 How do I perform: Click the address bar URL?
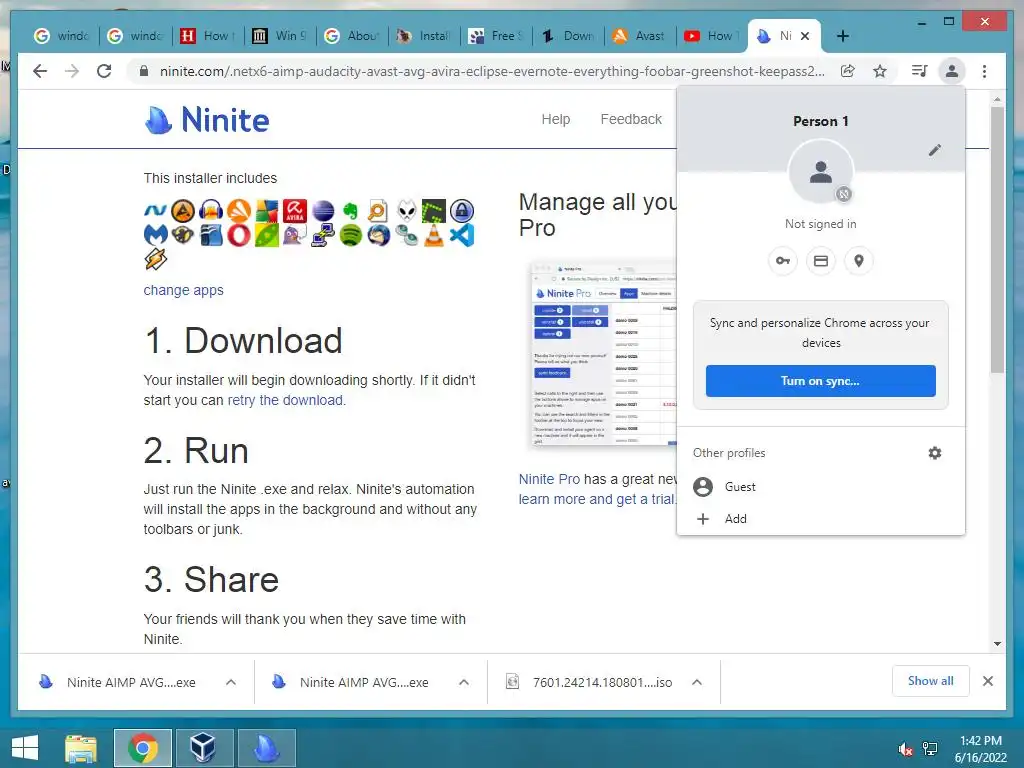coord(492,71)
